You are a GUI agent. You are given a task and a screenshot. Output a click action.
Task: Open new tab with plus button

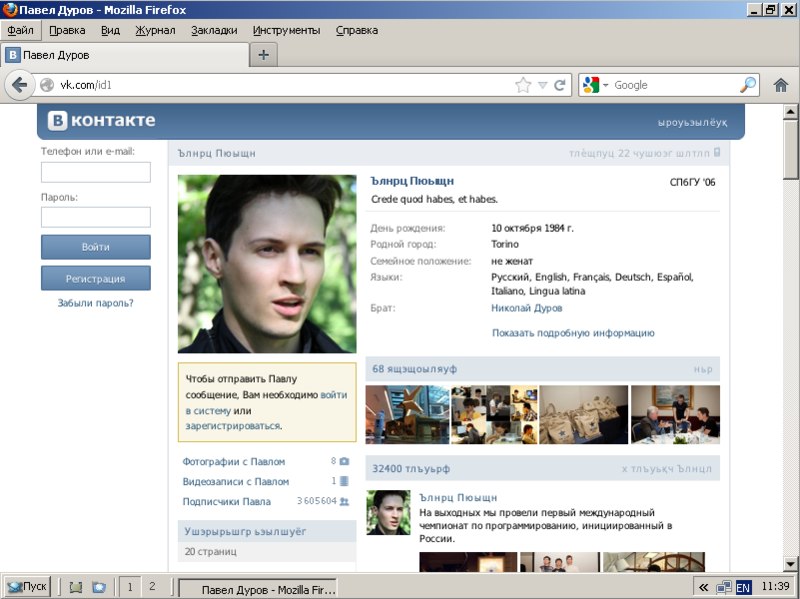coord(263,55)
